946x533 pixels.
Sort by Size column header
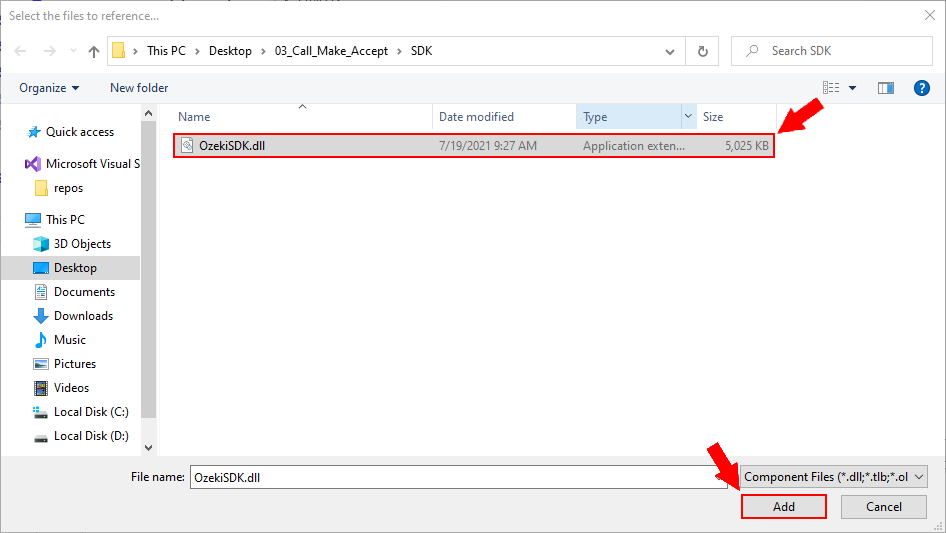click(713, 117)
